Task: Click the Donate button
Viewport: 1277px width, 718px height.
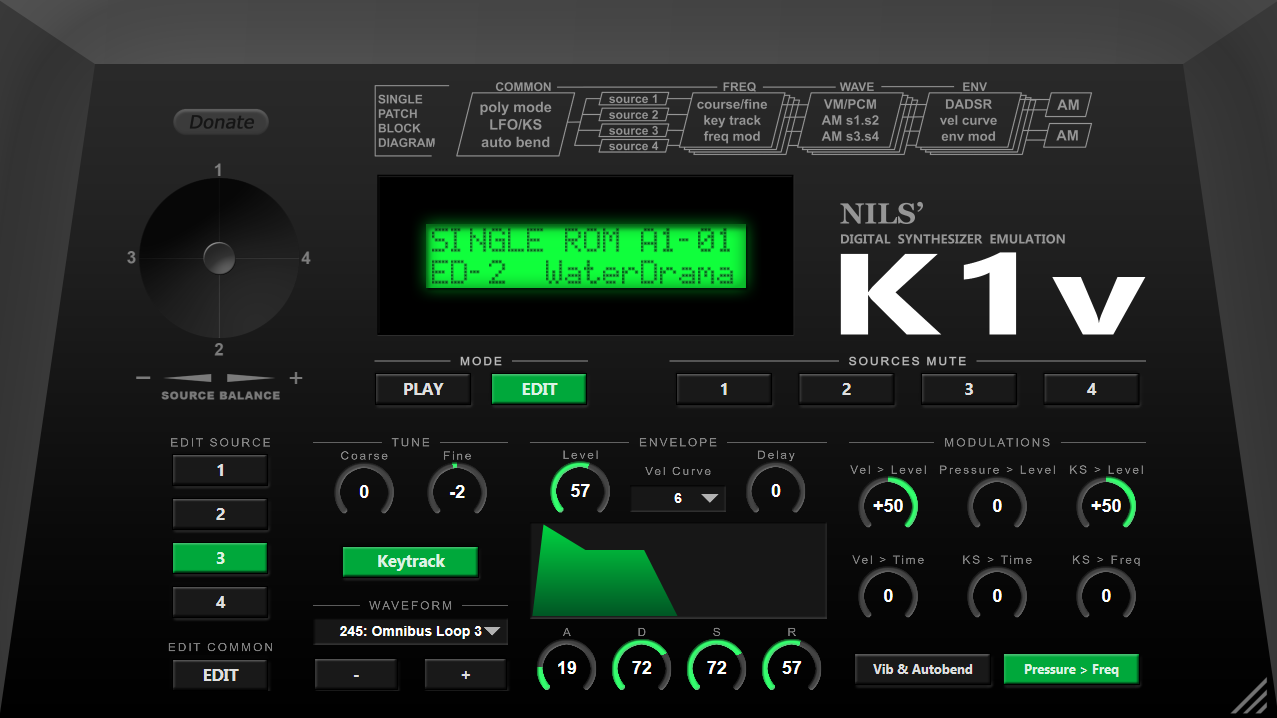Action: (220, 121)
